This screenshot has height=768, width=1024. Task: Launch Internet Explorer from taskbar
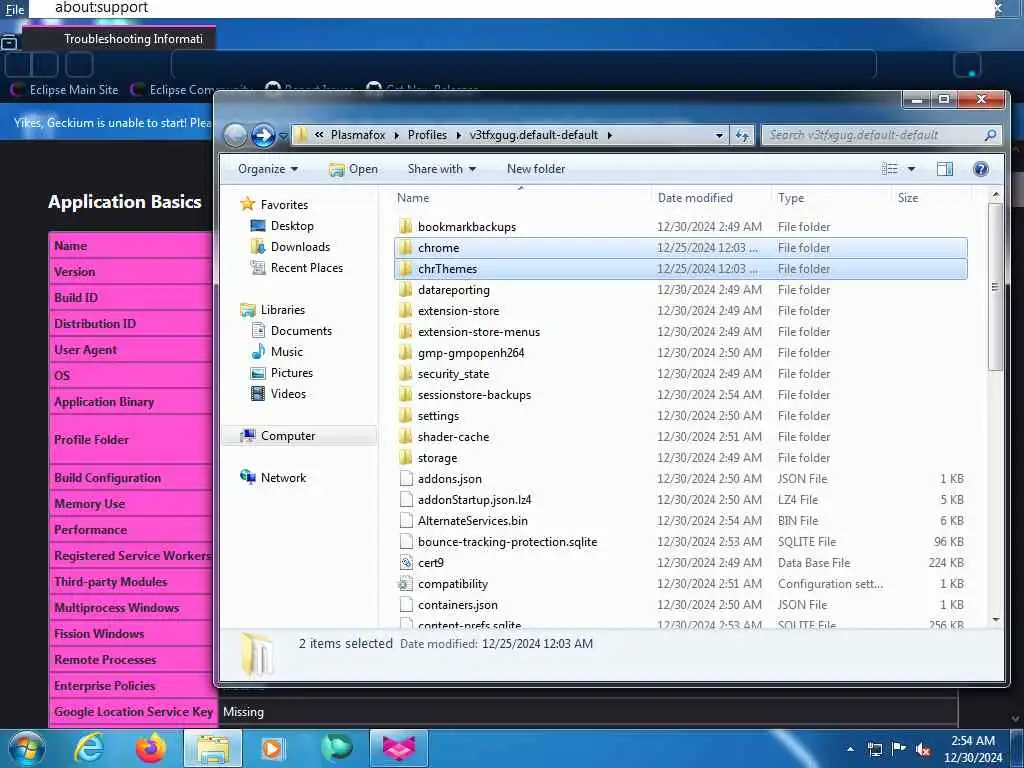(88, 748)
